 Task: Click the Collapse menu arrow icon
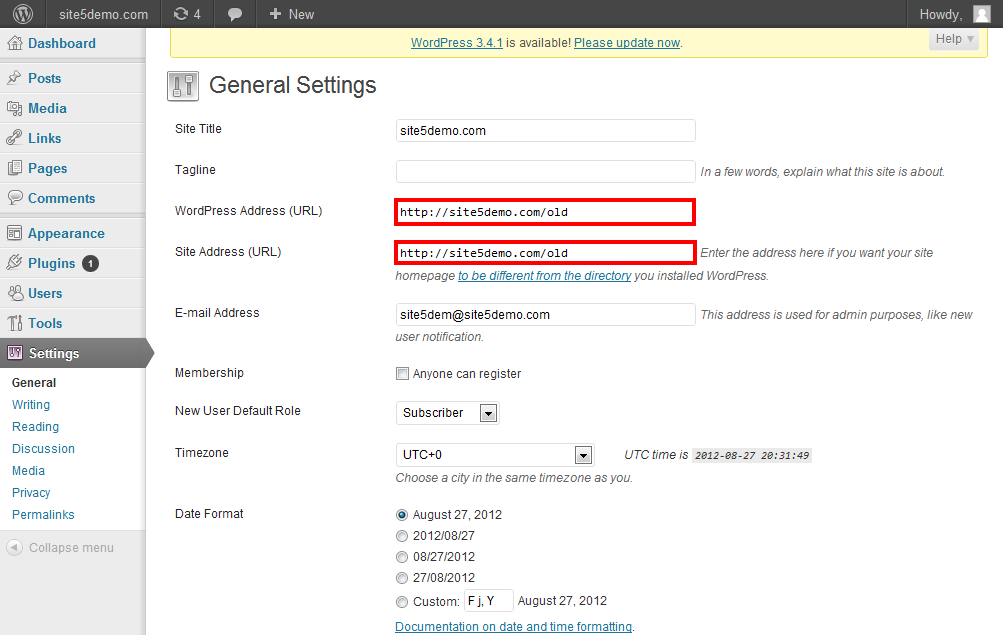pyautogui.click(x=15, y=547)
